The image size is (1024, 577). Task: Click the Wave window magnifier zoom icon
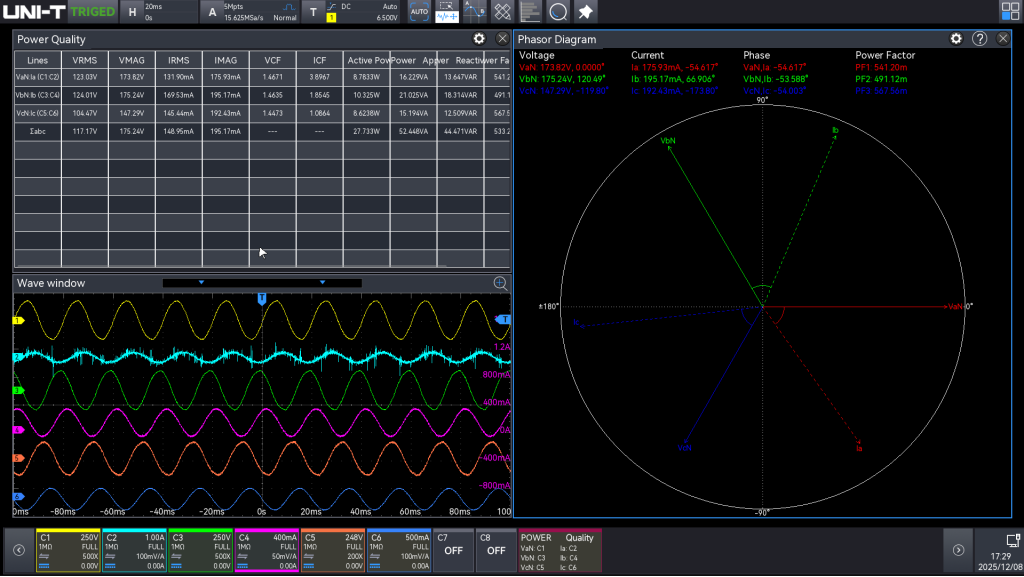click(500, 283)
